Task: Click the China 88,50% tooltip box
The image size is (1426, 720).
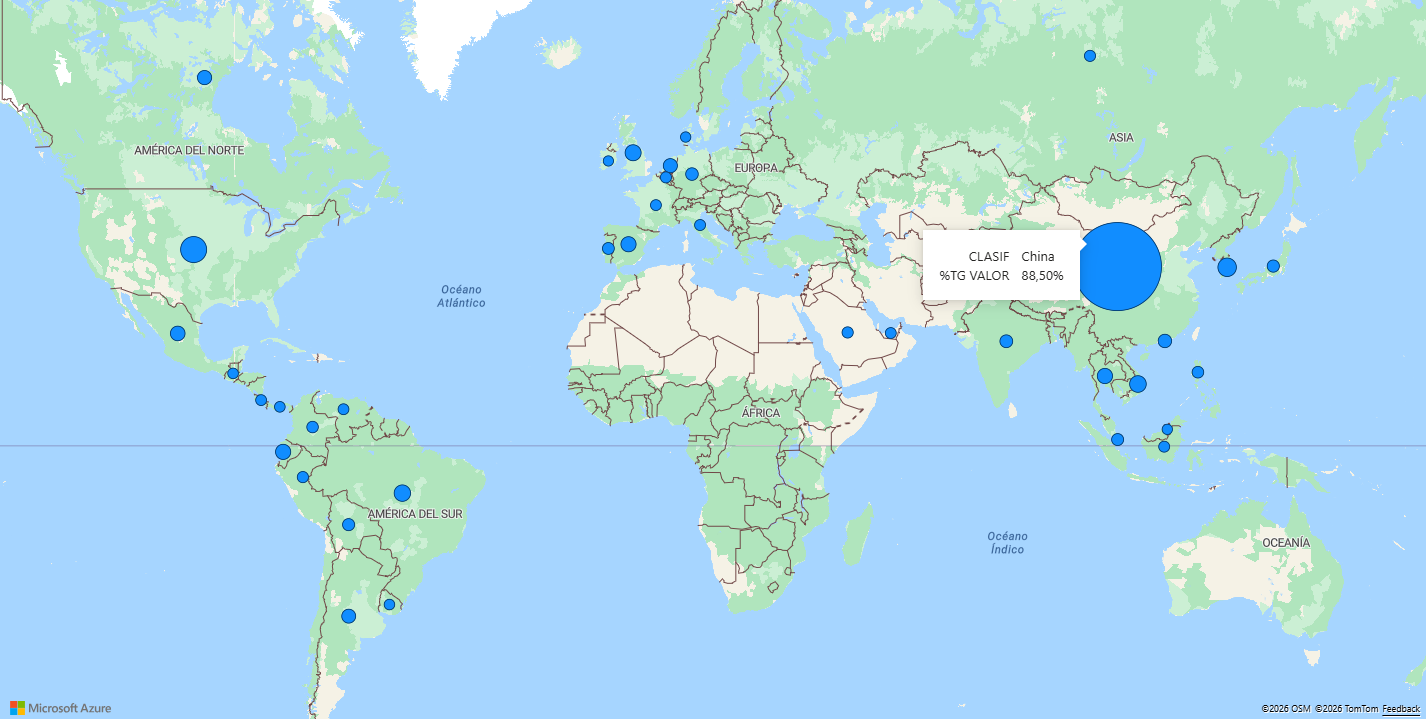Action: 1001,265
